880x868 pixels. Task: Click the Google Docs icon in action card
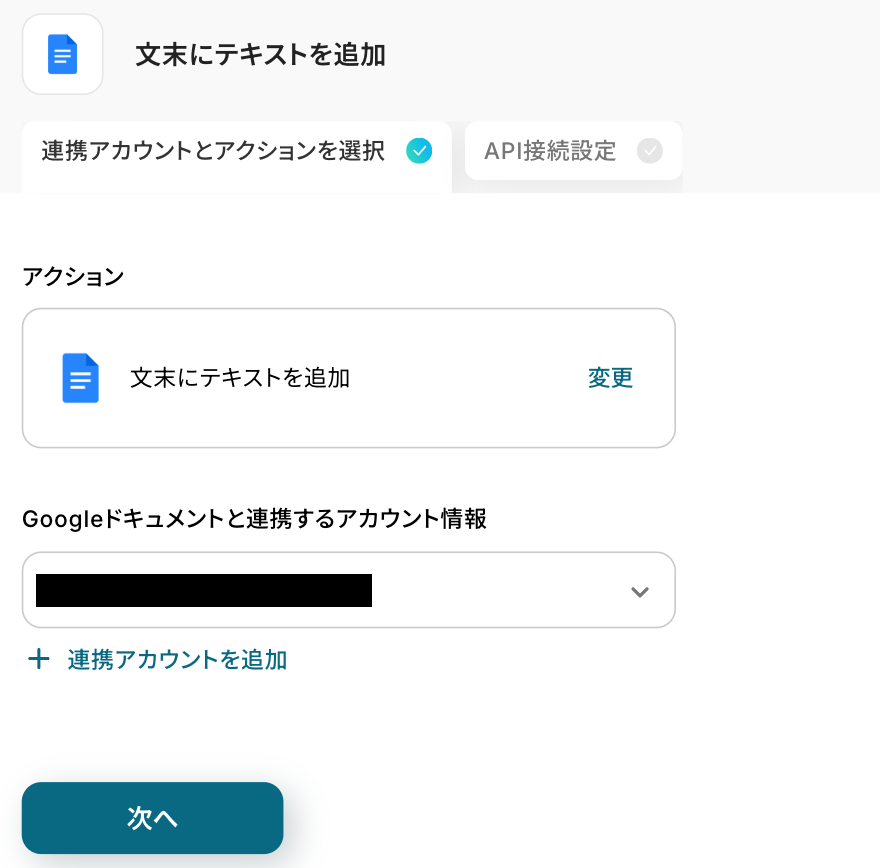tap(80, 378)
